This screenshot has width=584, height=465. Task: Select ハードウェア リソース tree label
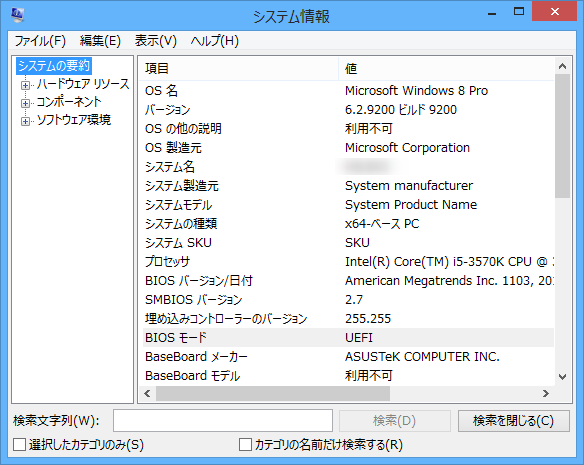[x=83, y=84]
